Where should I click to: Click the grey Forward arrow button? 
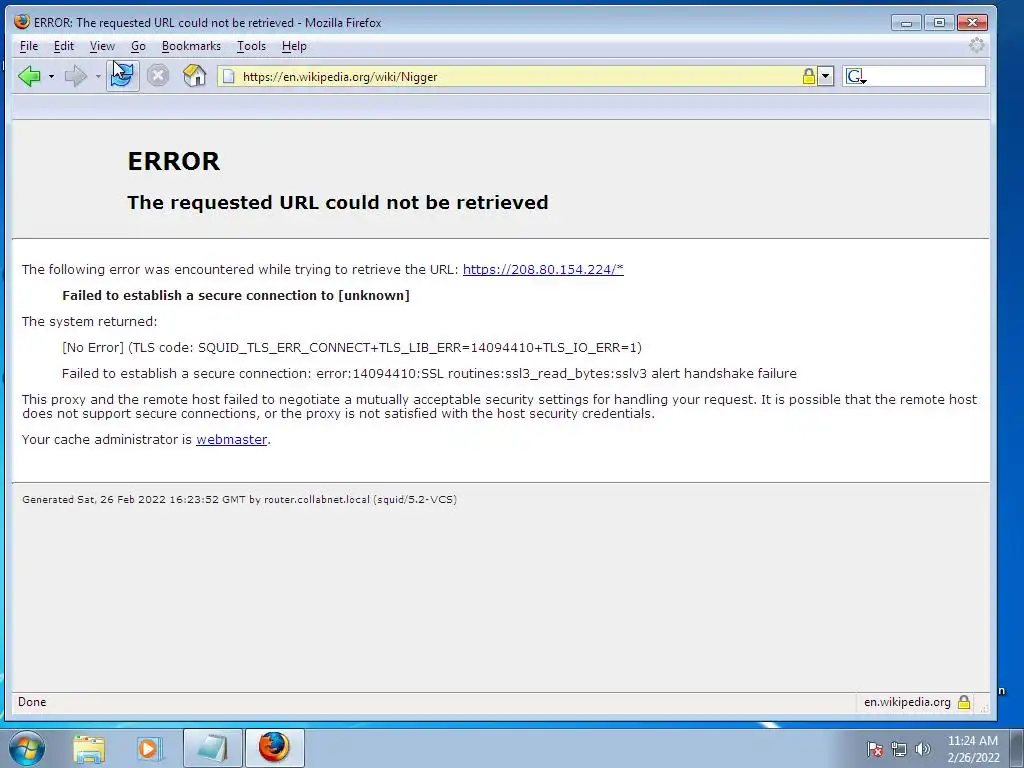click(x=76, y=76)
